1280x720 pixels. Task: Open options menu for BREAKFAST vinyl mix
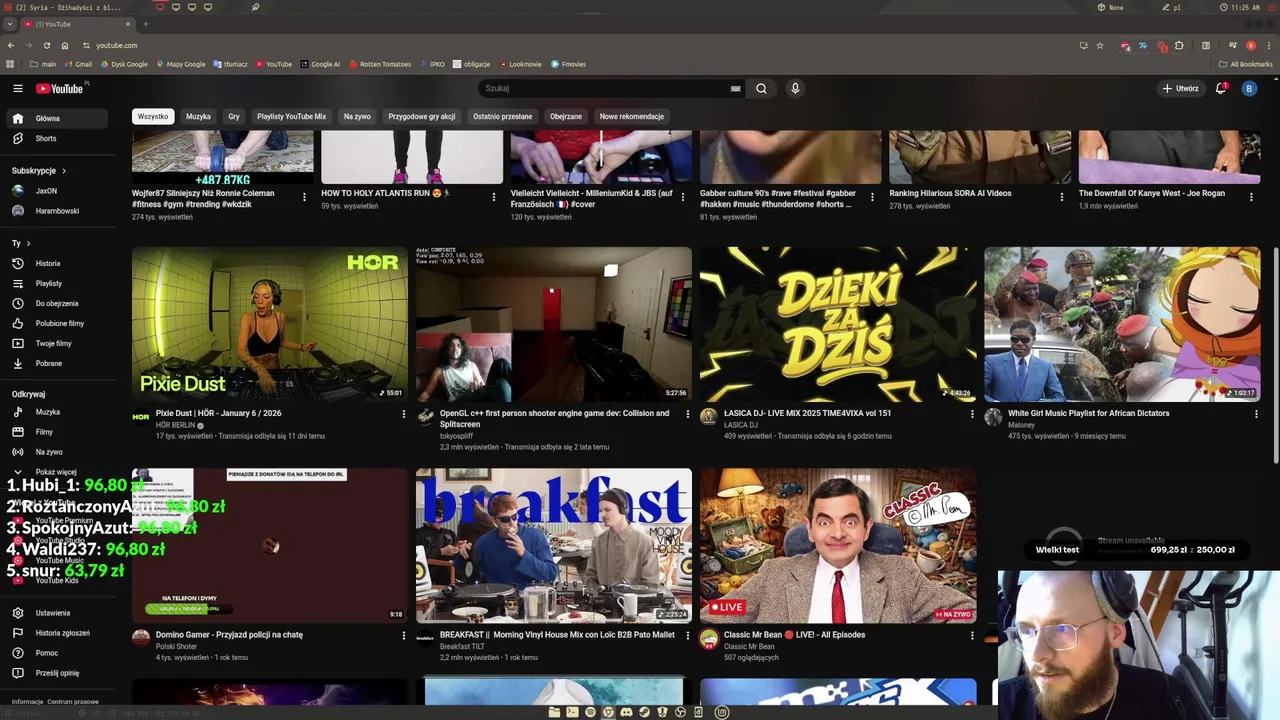pos(688,635)
